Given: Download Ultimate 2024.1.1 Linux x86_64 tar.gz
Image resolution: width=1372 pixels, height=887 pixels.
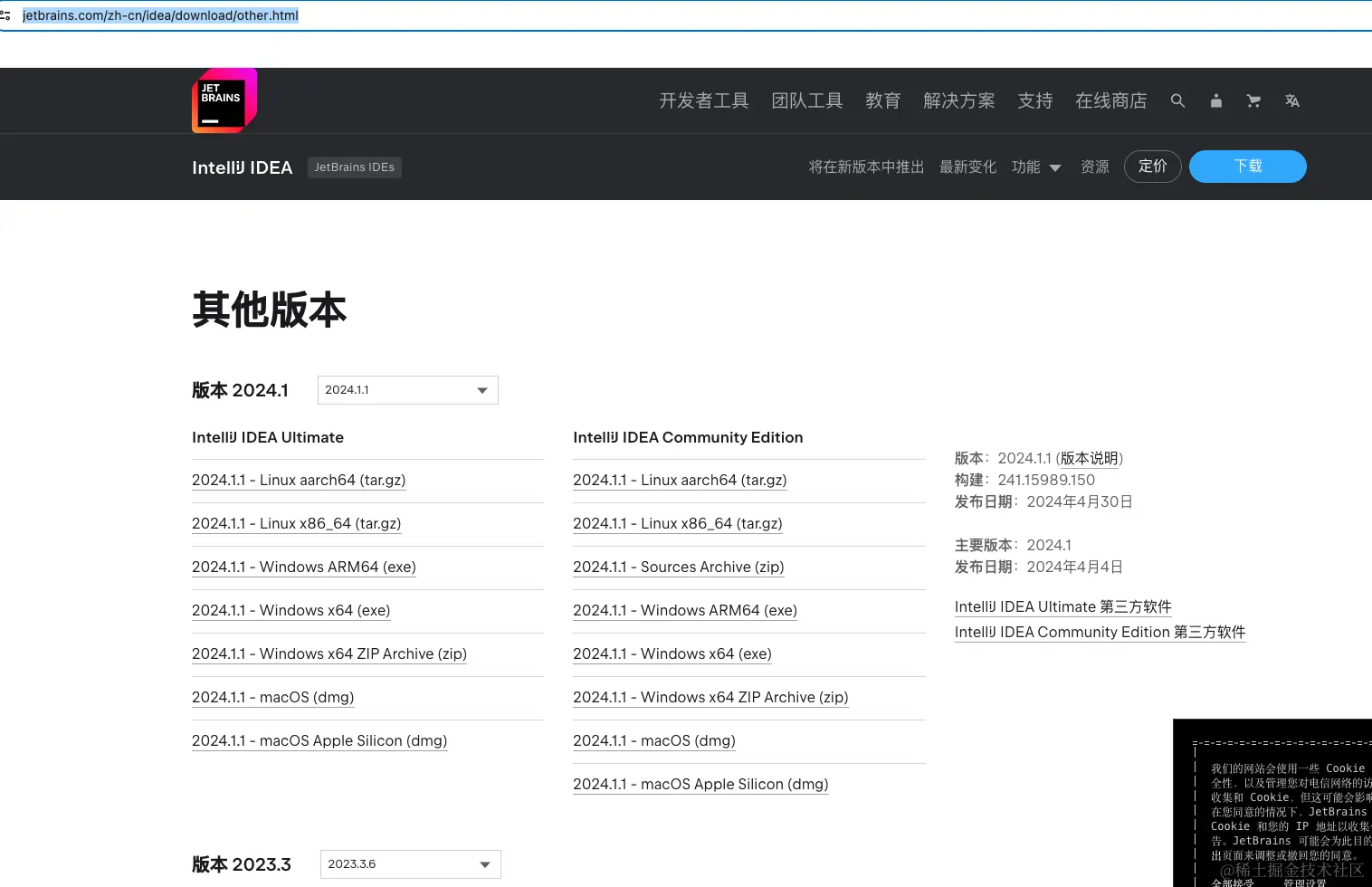Looking at the screenshot, I should pyautogui.click(x=297, y=524).
